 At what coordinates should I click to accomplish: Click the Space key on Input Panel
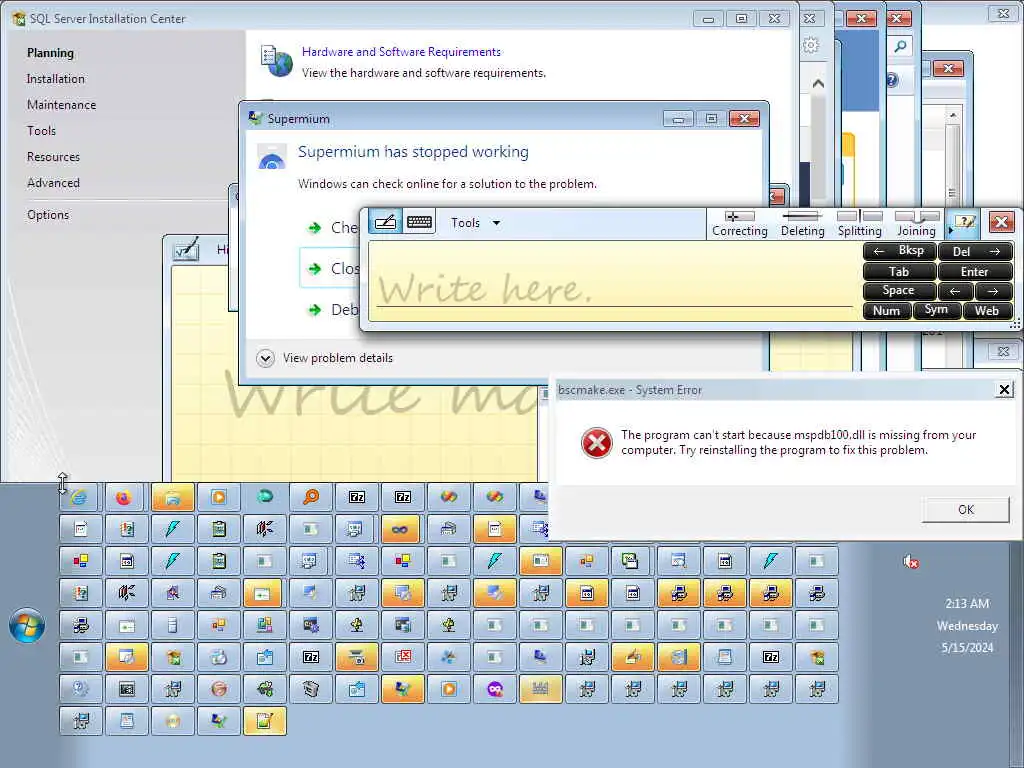click(x=900, y=291)
